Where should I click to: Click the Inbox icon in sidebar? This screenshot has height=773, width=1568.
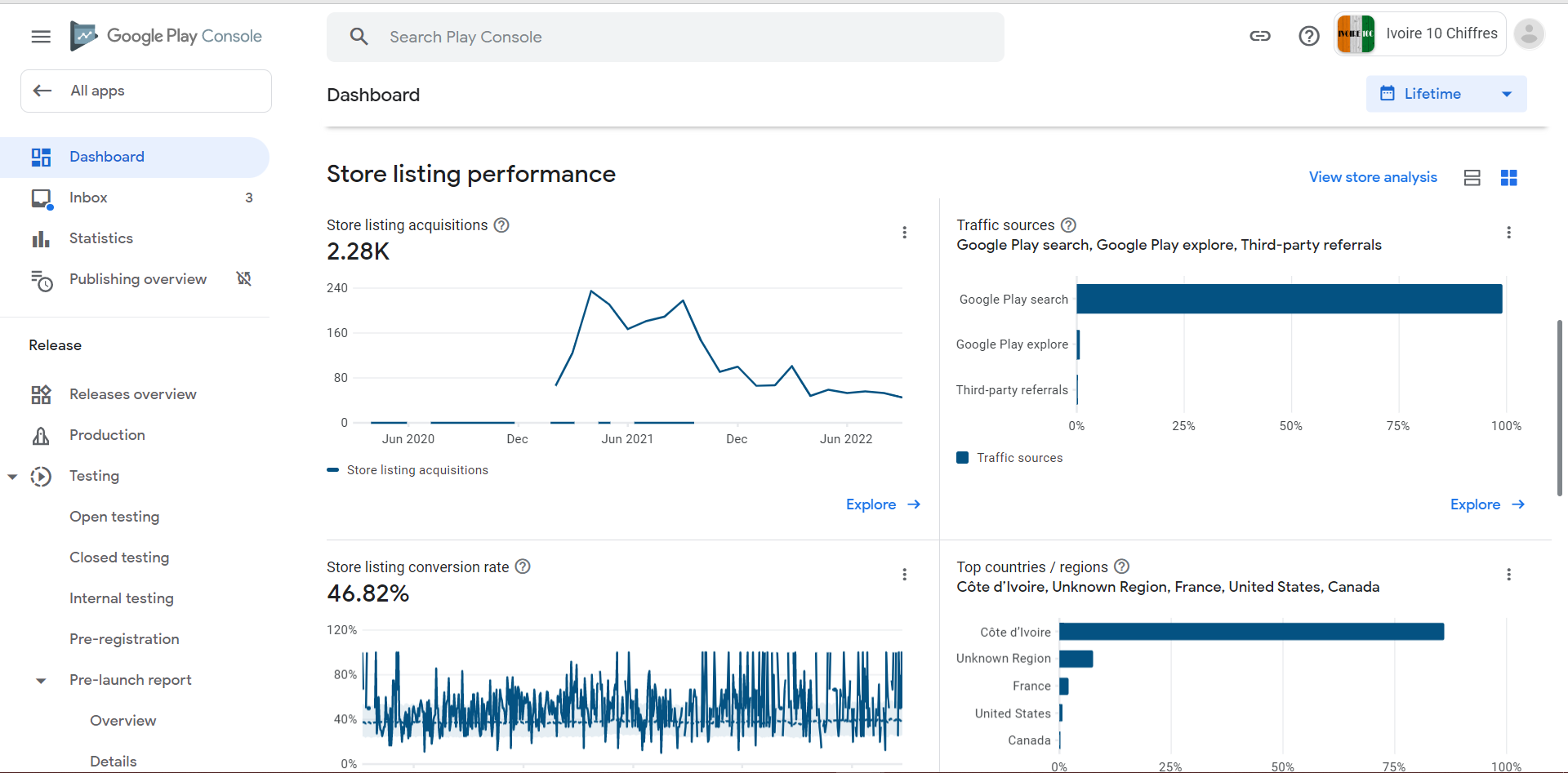(x=41, y=198)
